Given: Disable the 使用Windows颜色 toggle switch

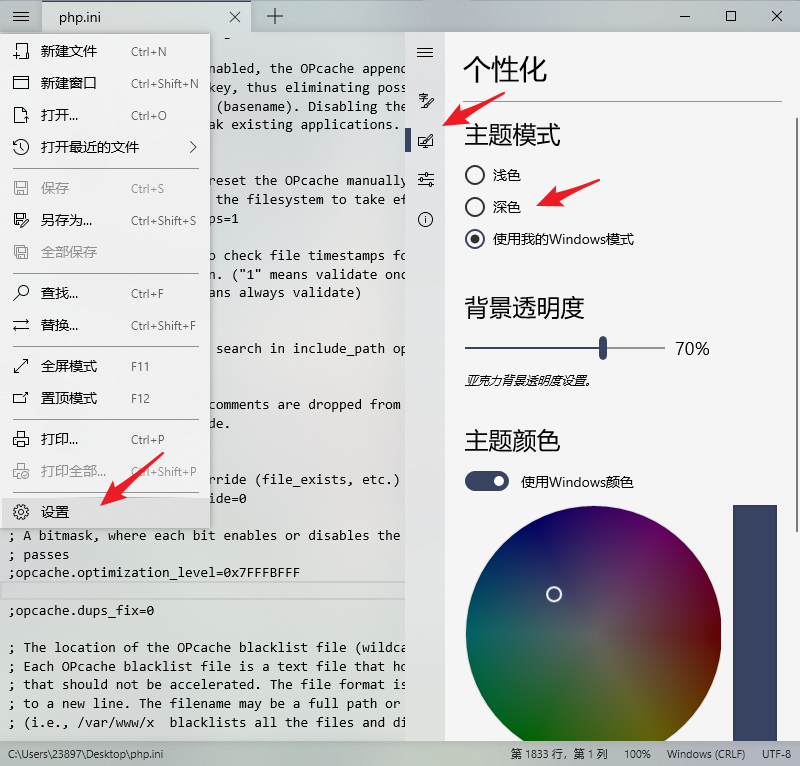Looking at the screenshot, I should tap(487, 481).
